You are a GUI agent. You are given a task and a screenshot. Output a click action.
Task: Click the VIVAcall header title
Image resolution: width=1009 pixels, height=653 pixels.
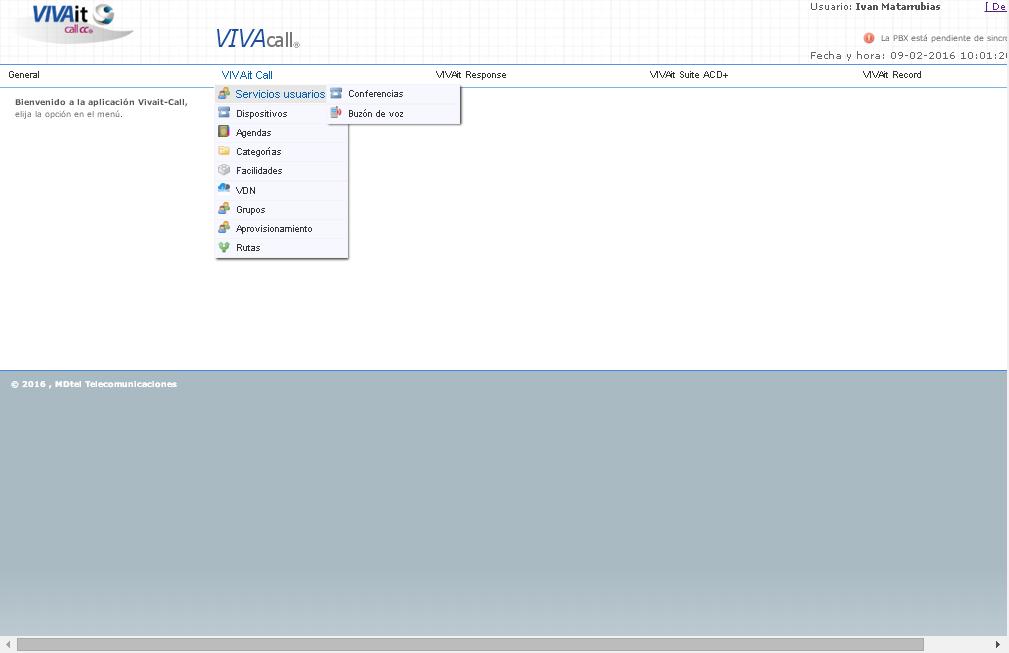coord(257,39)
